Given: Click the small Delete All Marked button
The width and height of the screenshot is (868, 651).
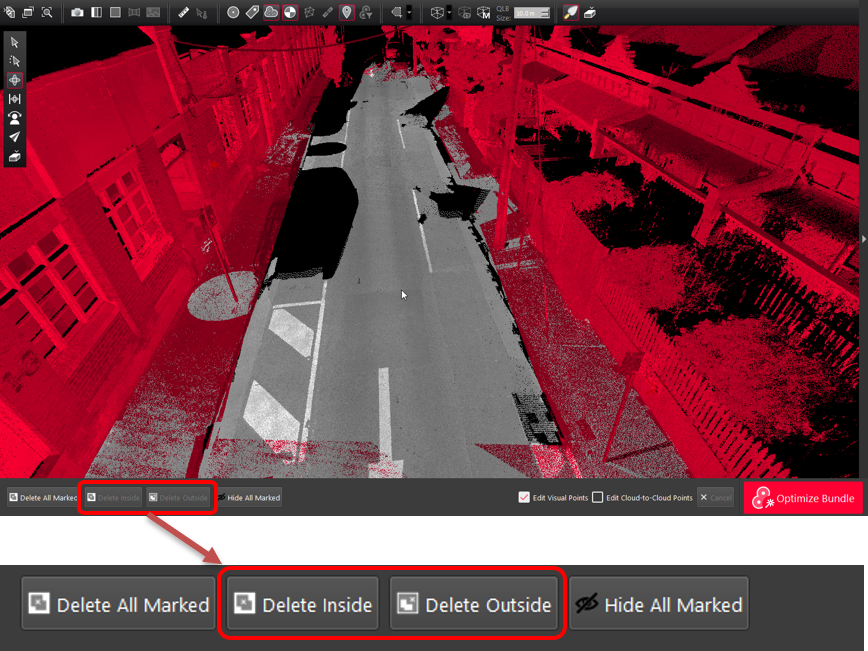Looking at the screenshot, I should tap(42, 498).
